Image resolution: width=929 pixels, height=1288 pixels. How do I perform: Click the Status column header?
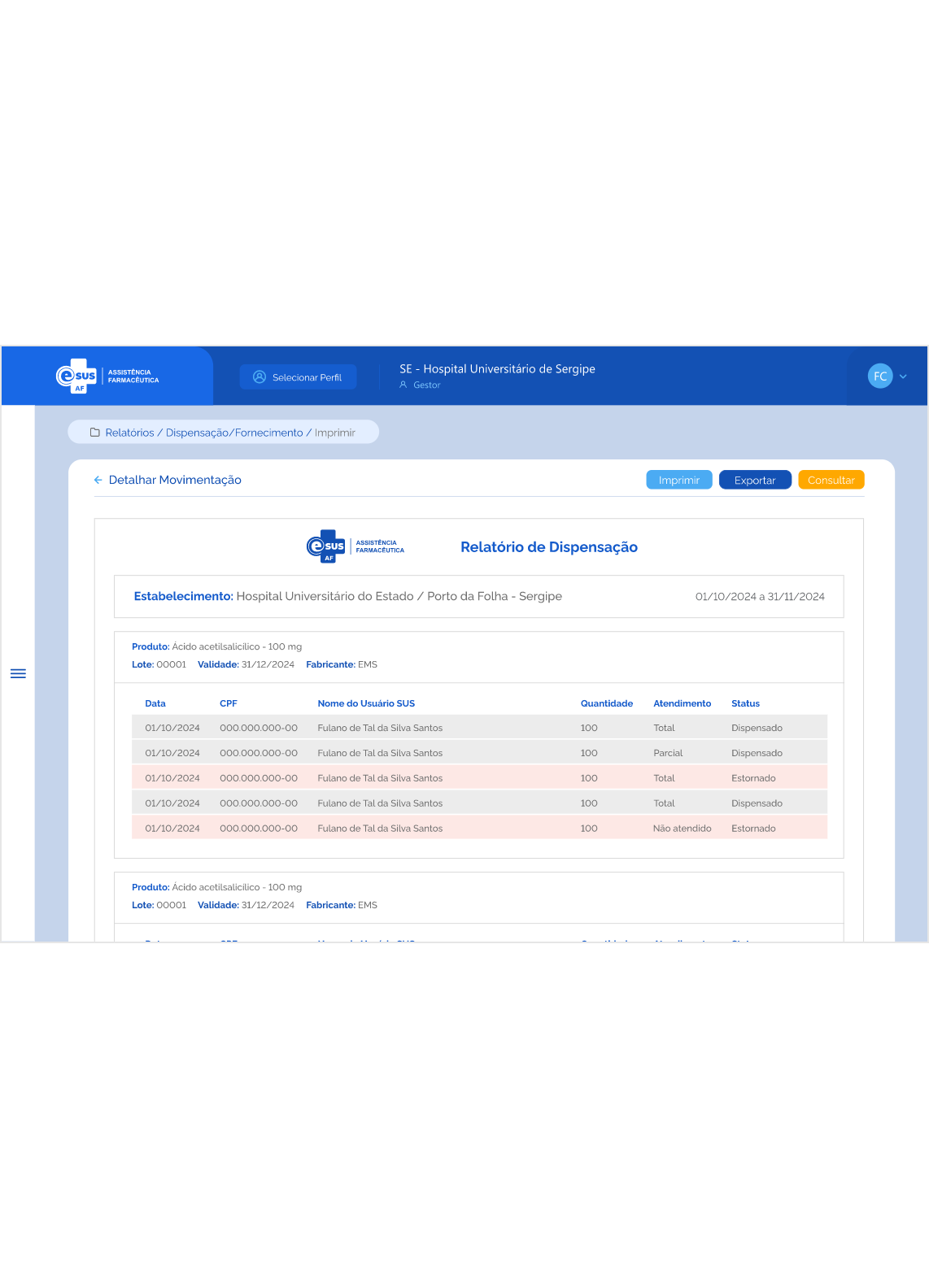tap(745, 703)
